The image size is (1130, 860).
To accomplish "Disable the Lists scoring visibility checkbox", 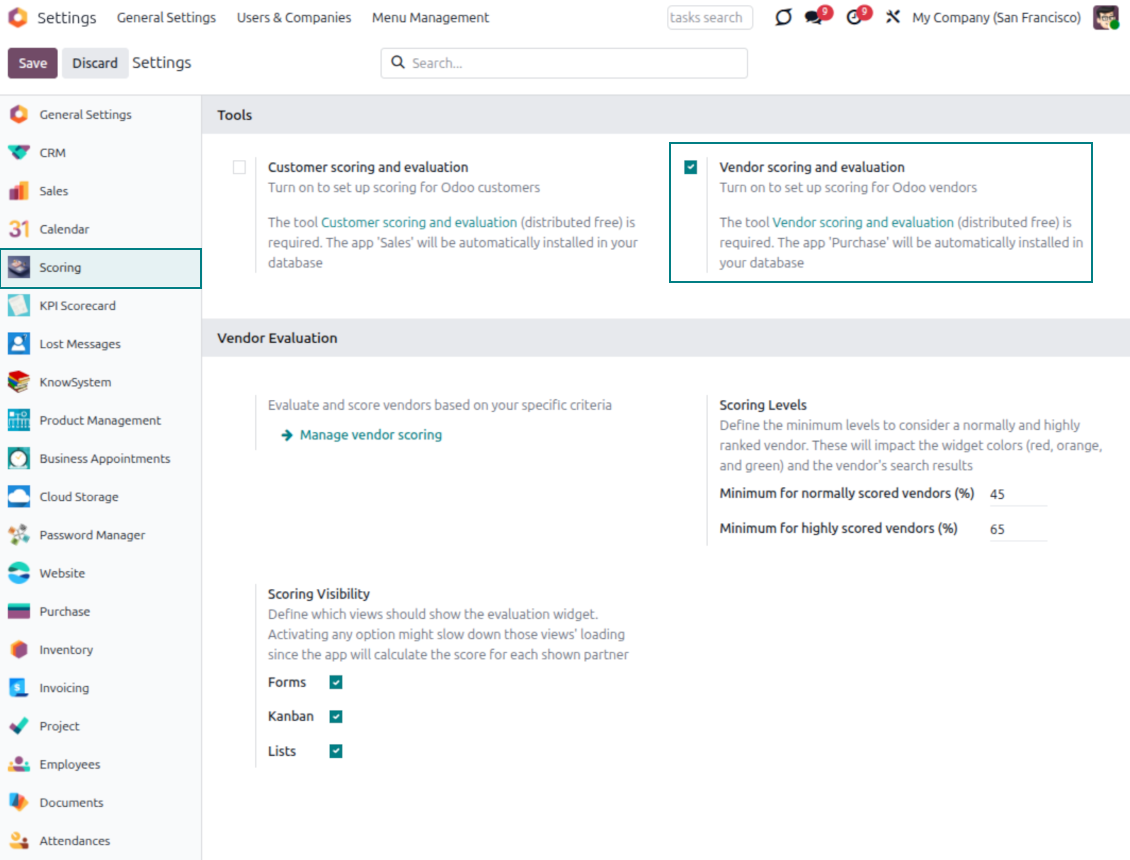I will [336, 751].
